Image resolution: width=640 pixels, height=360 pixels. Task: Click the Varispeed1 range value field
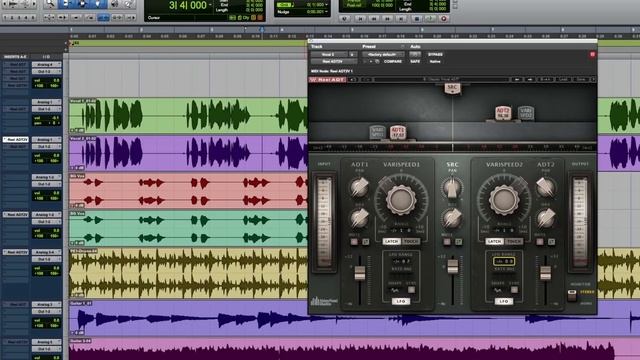(x=401, y=231)
